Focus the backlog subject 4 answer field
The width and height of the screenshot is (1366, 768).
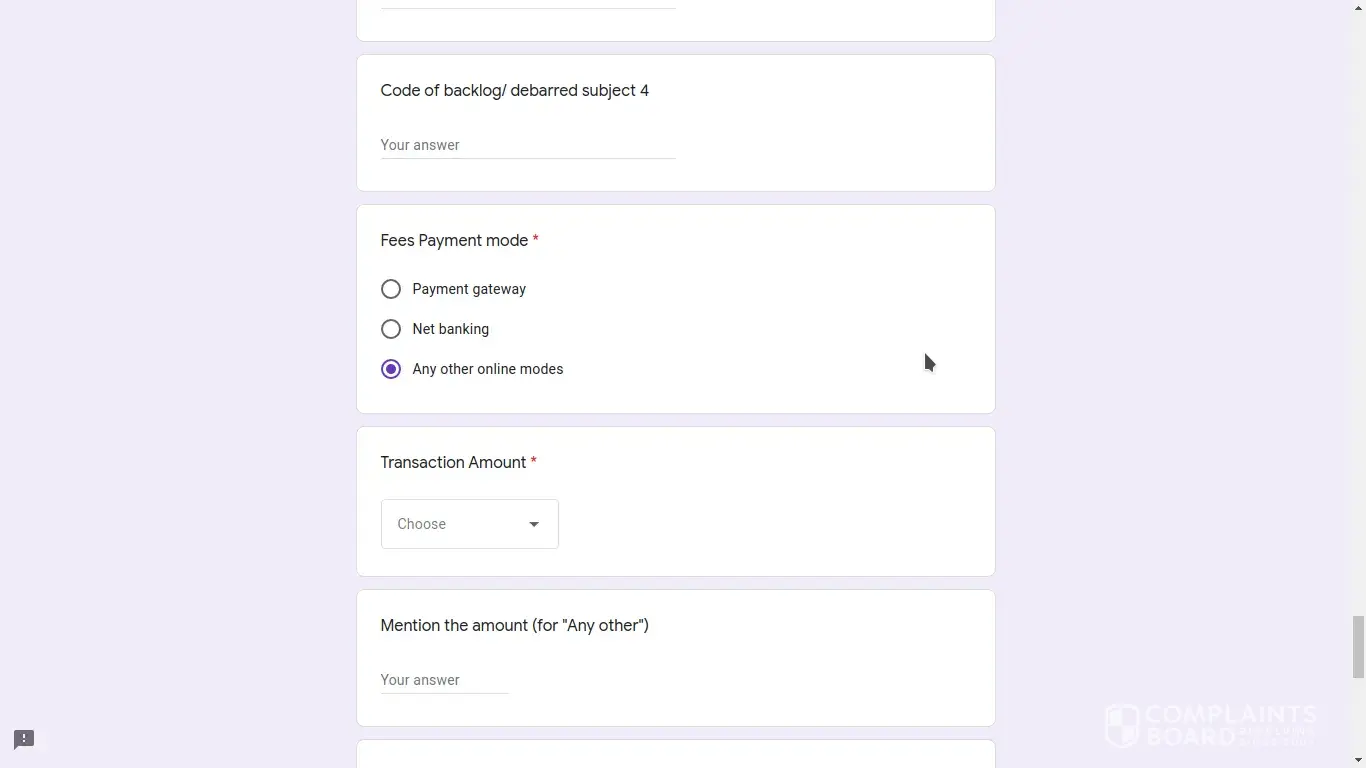point(528,145)
